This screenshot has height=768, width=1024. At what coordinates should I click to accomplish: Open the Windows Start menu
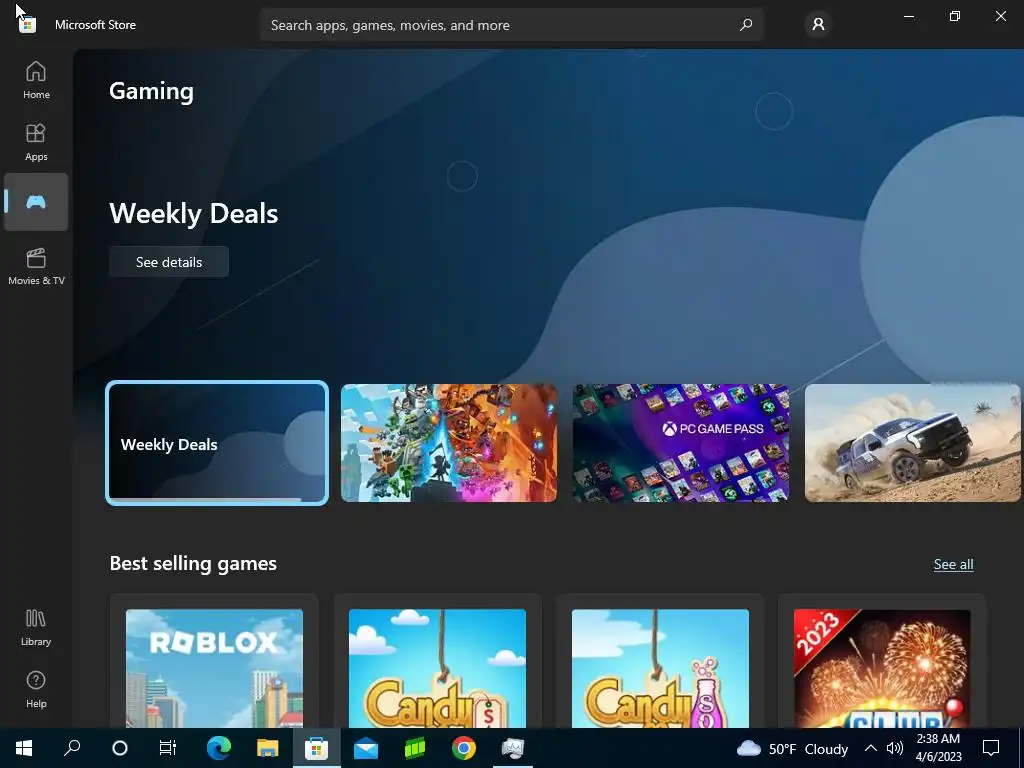24,748
